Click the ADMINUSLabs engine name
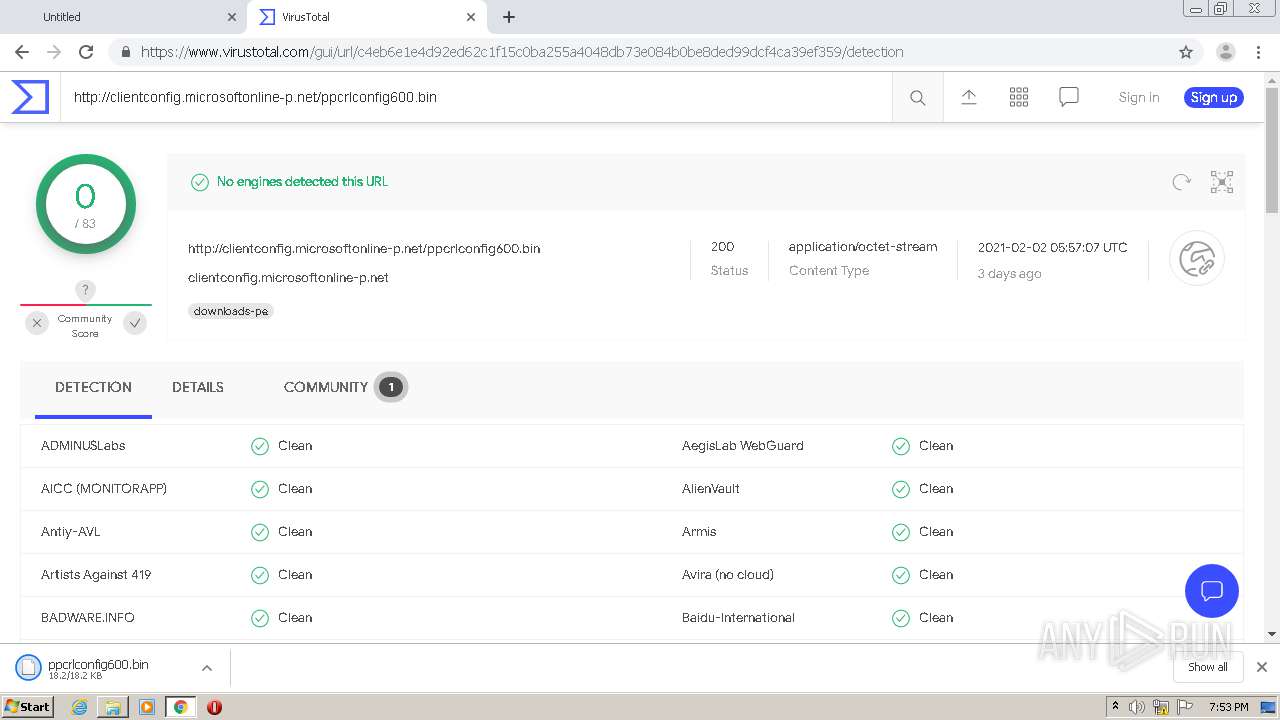Viewport: 1280px width, 720px height. [83, 446]
